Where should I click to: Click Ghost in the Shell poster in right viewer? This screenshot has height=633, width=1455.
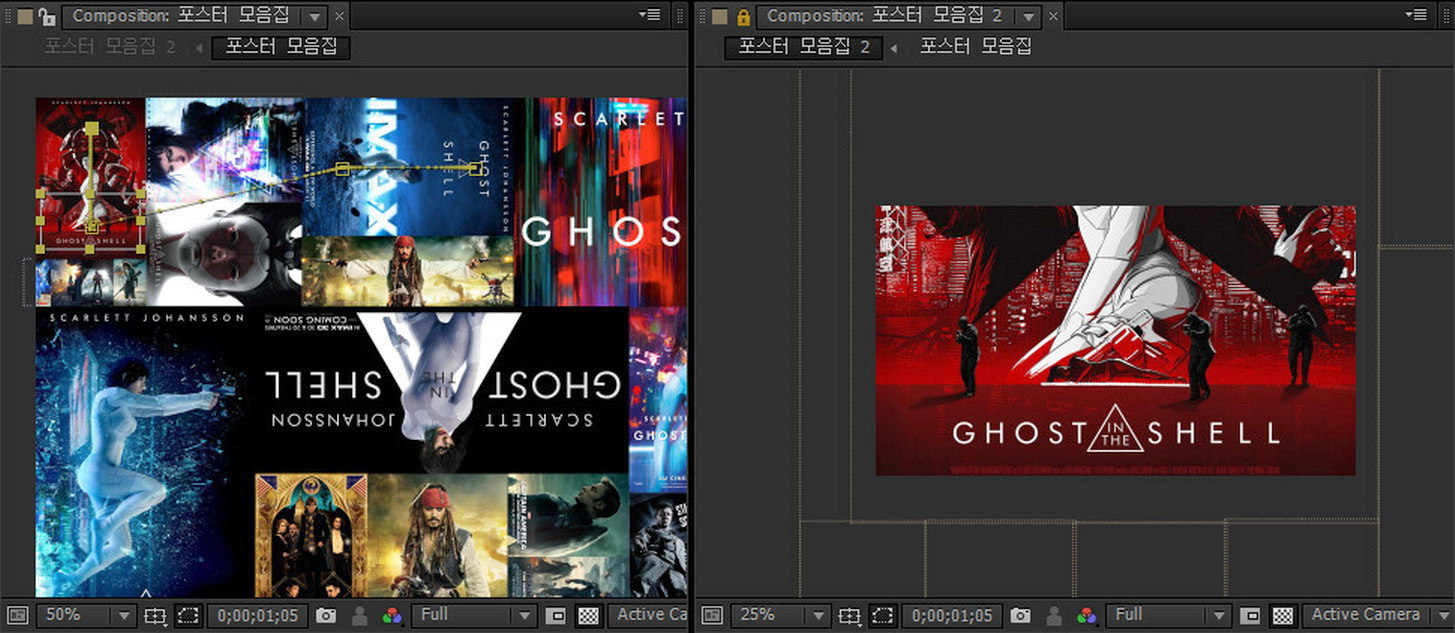coord(1115,340)
